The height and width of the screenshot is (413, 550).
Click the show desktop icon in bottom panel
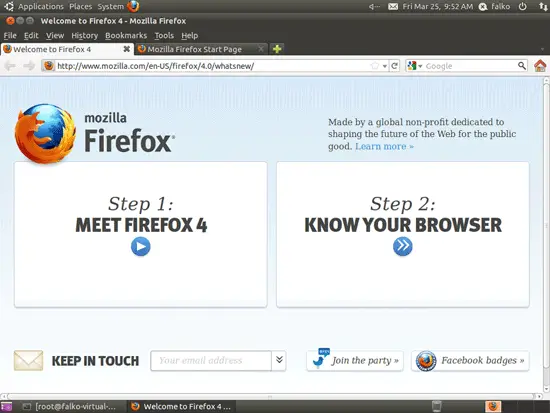[x=6, y=407]
